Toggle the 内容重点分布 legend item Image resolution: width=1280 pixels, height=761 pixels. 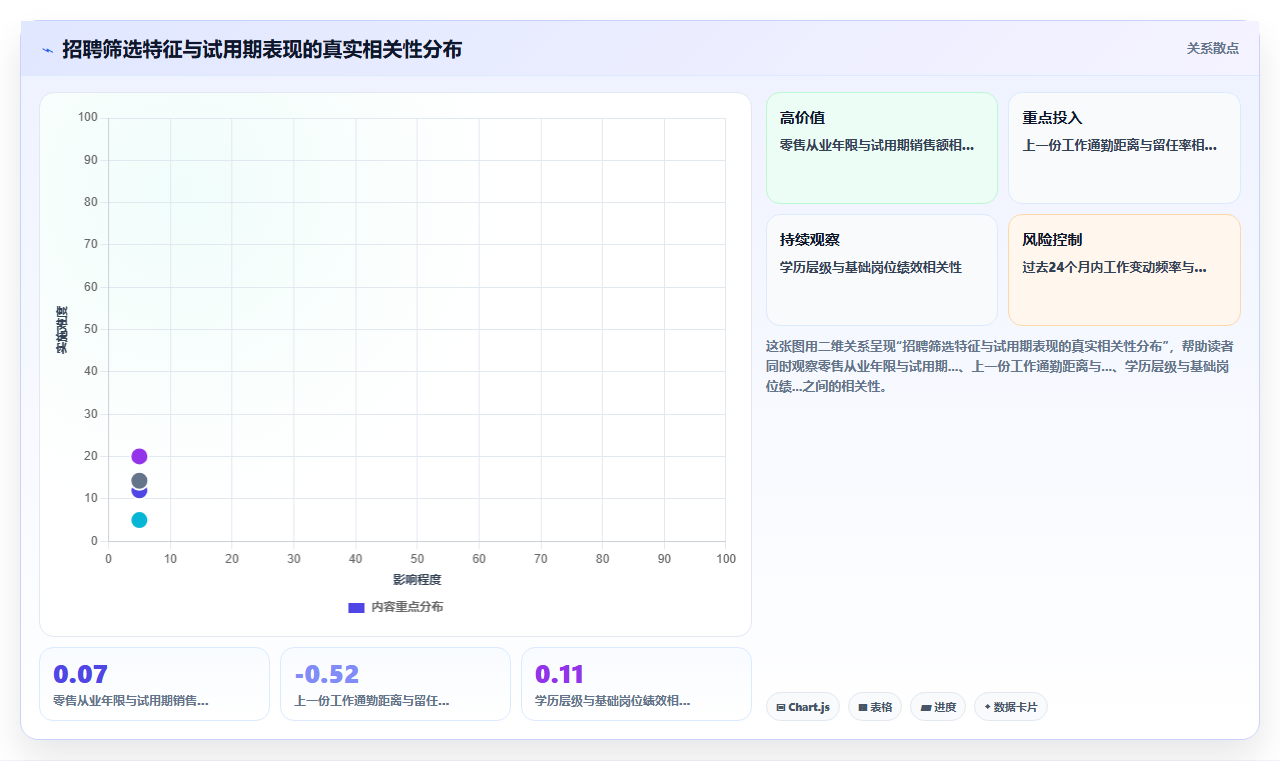(x=395, y=607)
